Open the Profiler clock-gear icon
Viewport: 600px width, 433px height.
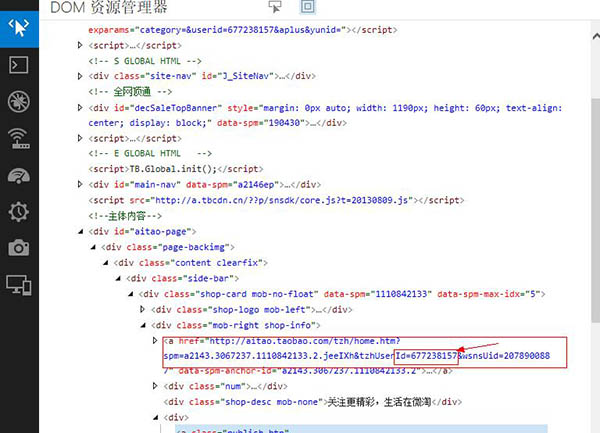coord(18,212)
